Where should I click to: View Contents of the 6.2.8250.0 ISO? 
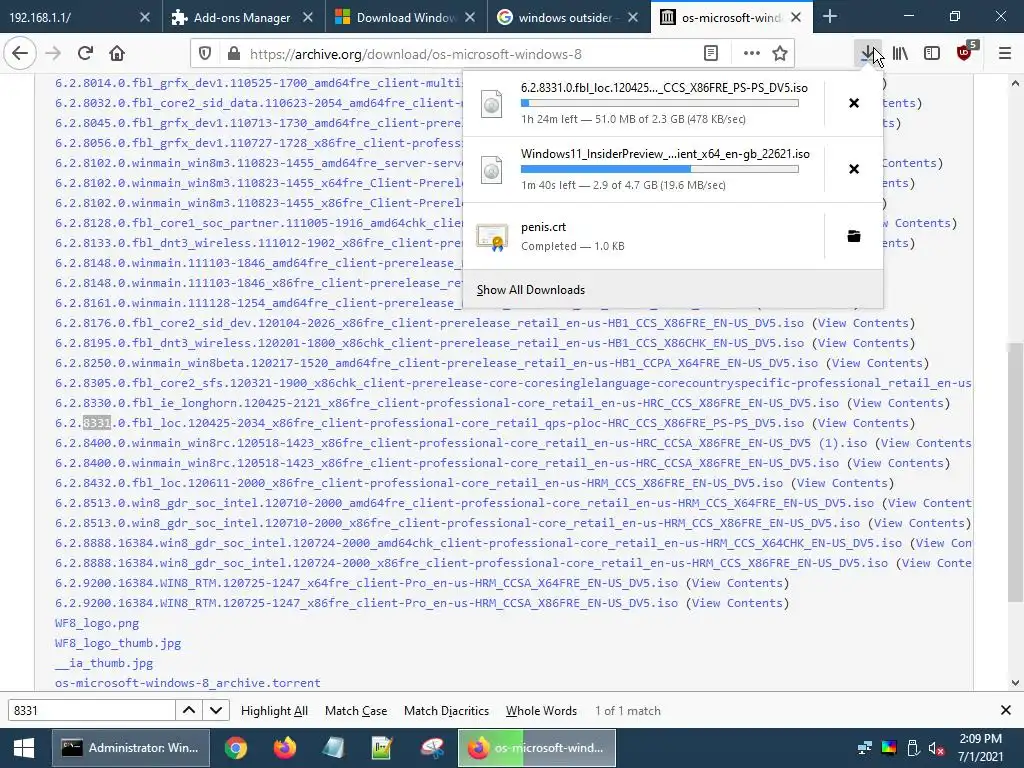(x=877, y=363)
